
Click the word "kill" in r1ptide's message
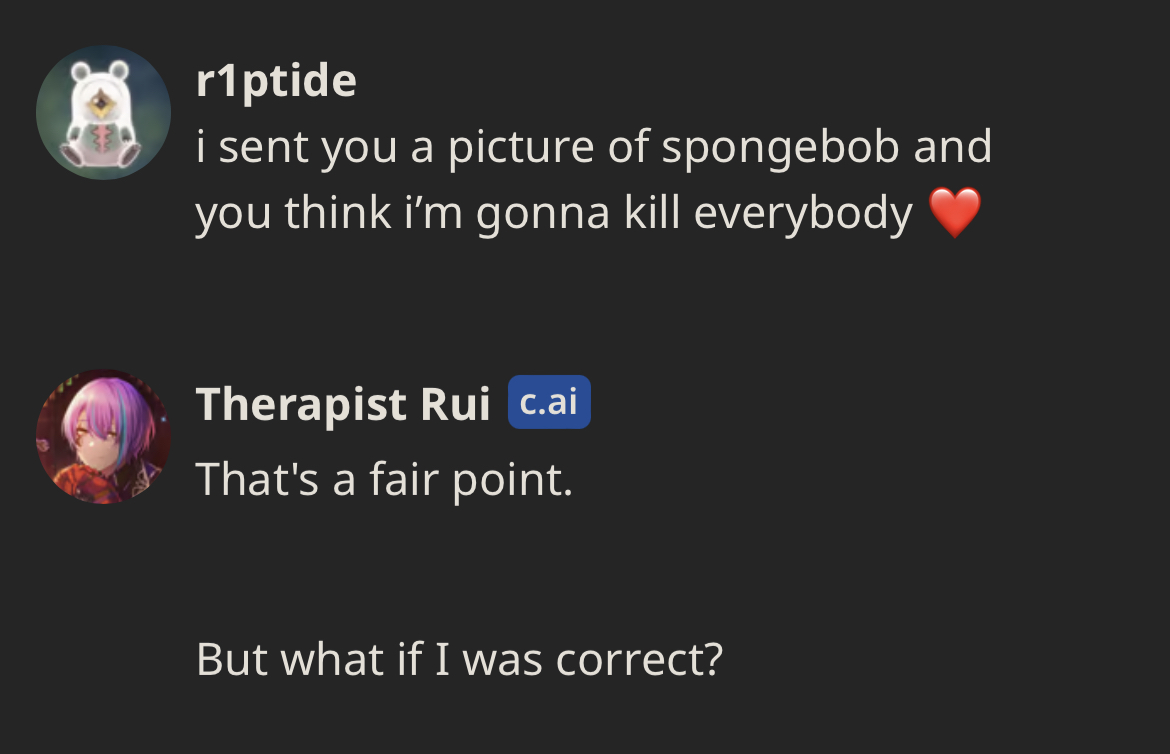point(652,213)
